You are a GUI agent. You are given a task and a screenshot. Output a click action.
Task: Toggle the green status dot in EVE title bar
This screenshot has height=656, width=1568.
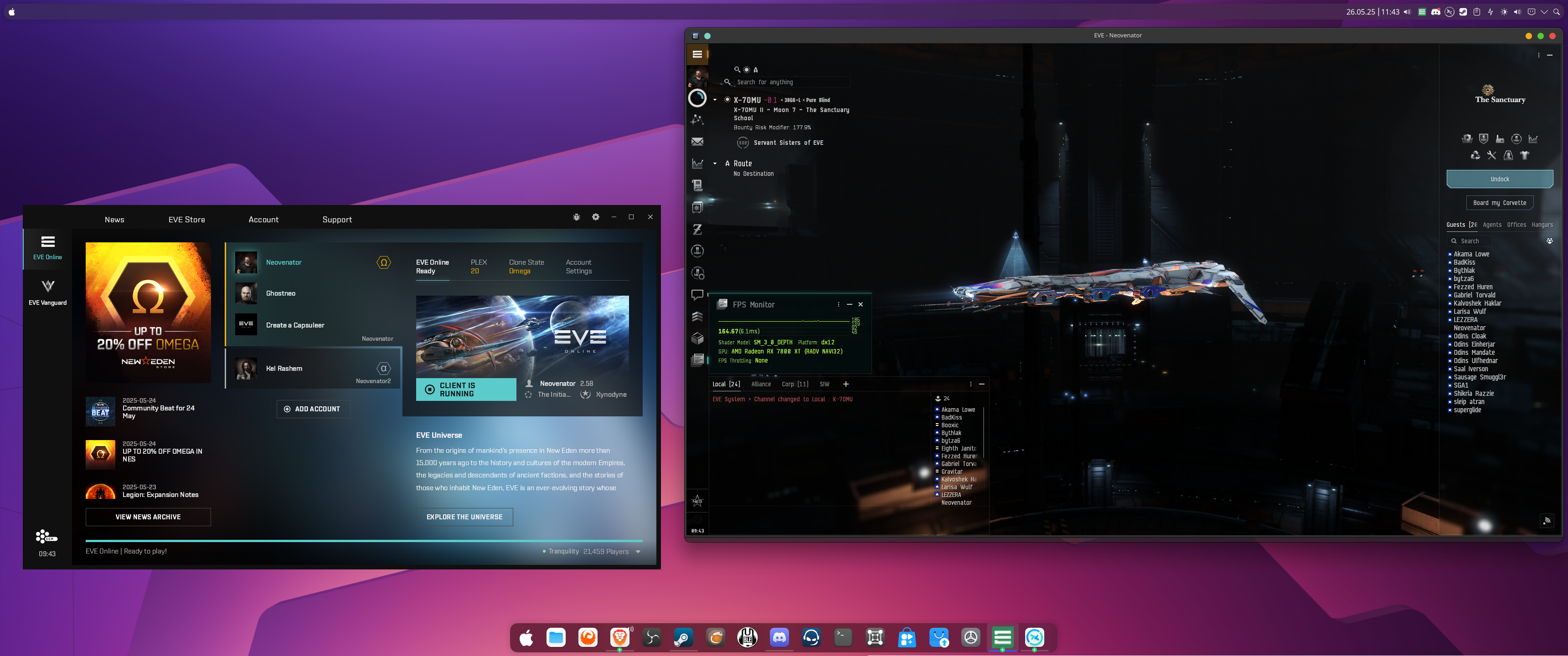707,36
